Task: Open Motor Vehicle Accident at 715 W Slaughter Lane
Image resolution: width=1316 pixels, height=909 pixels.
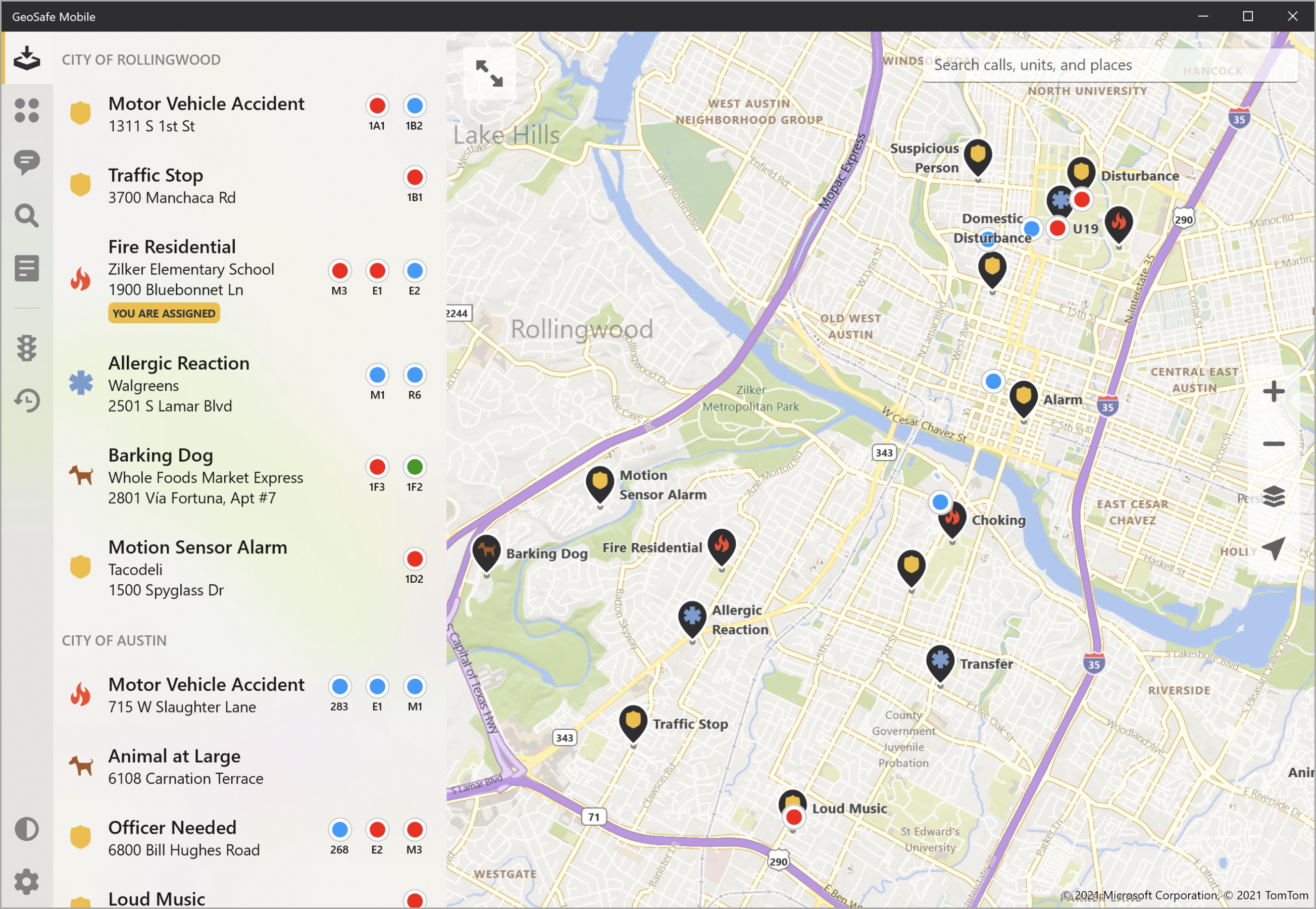Action: point(249,695)
